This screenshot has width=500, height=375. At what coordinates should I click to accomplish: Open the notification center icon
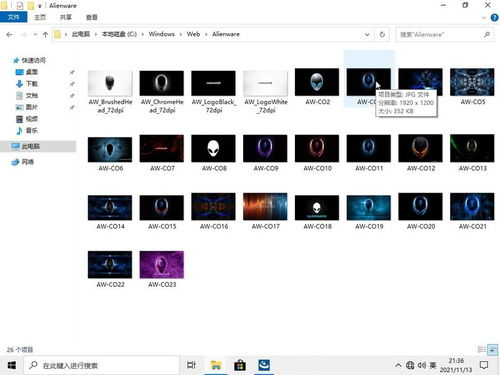click(x=484, y=365)
